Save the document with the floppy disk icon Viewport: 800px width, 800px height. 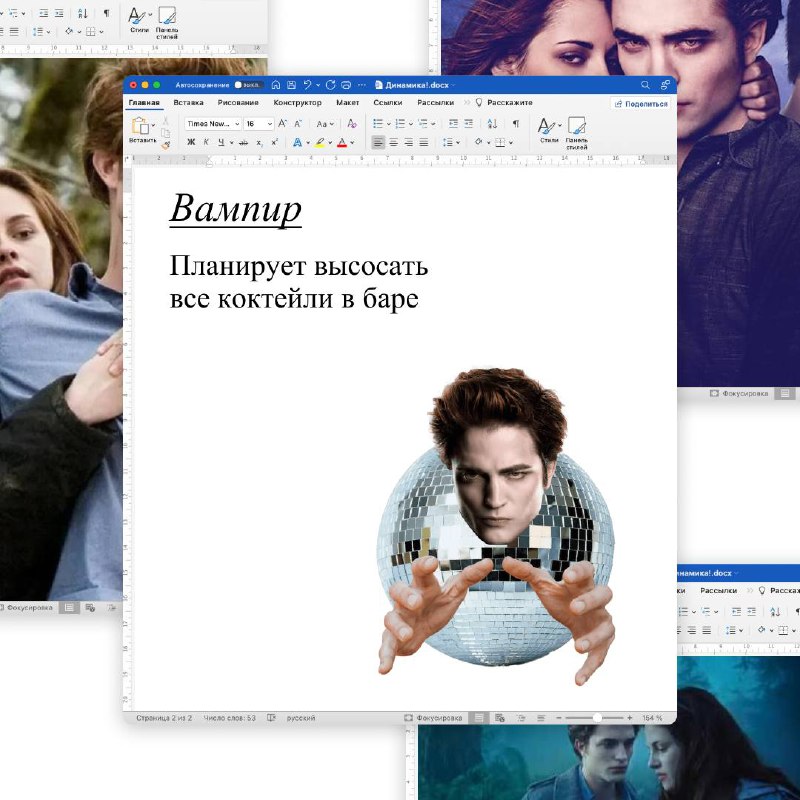(x=291, y=85)
